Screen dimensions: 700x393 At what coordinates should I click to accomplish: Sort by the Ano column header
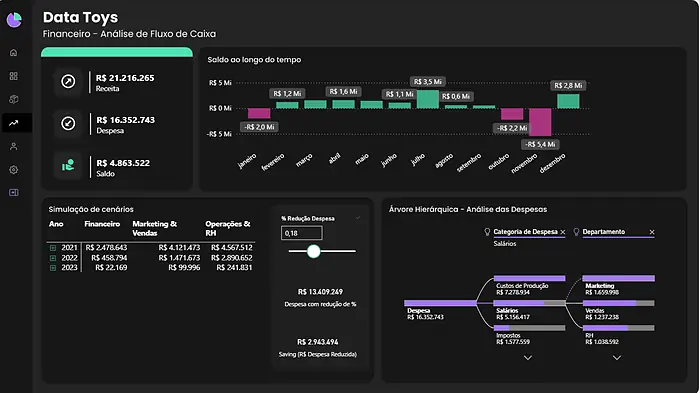(56, 224)
